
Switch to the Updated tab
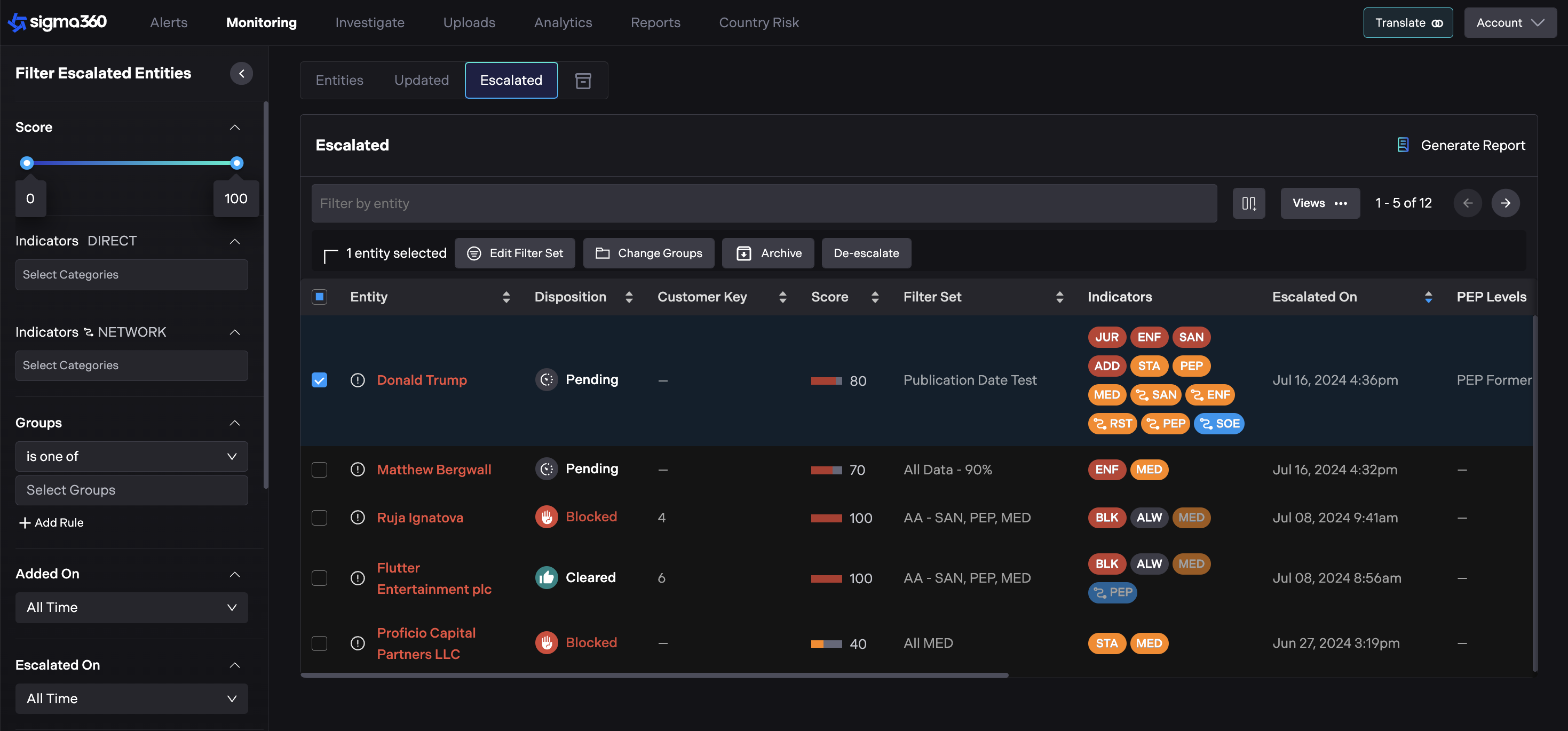[421, 81]
